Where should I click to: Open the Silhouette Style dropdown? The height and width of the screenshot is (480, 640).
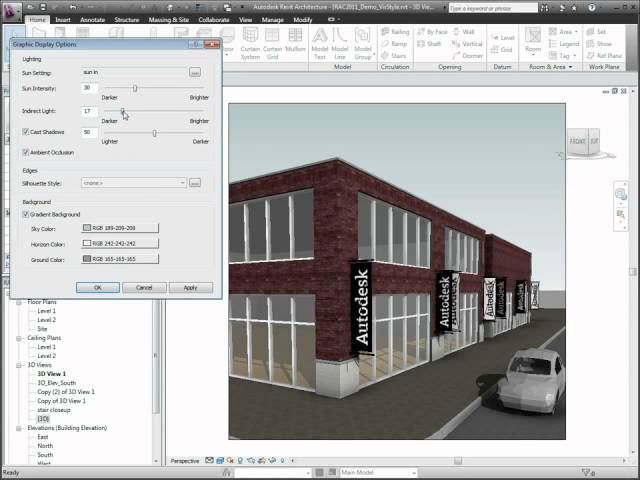coord(134,183)
